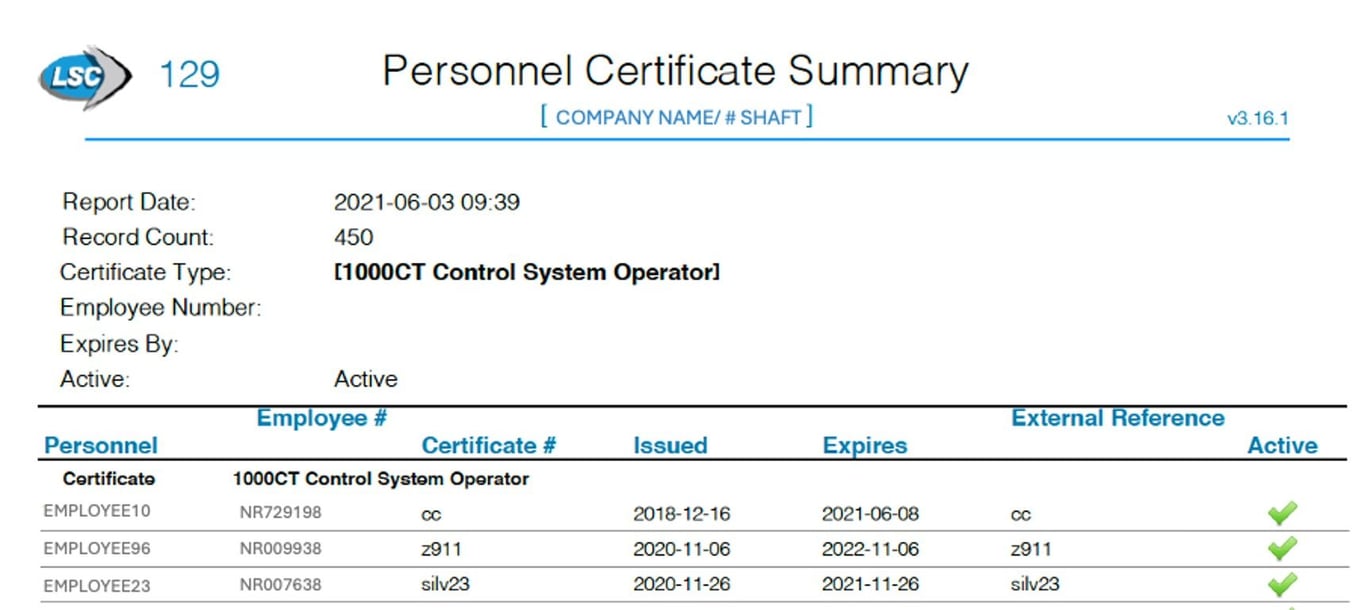Click the Active column header

[x=1282, y=446]
